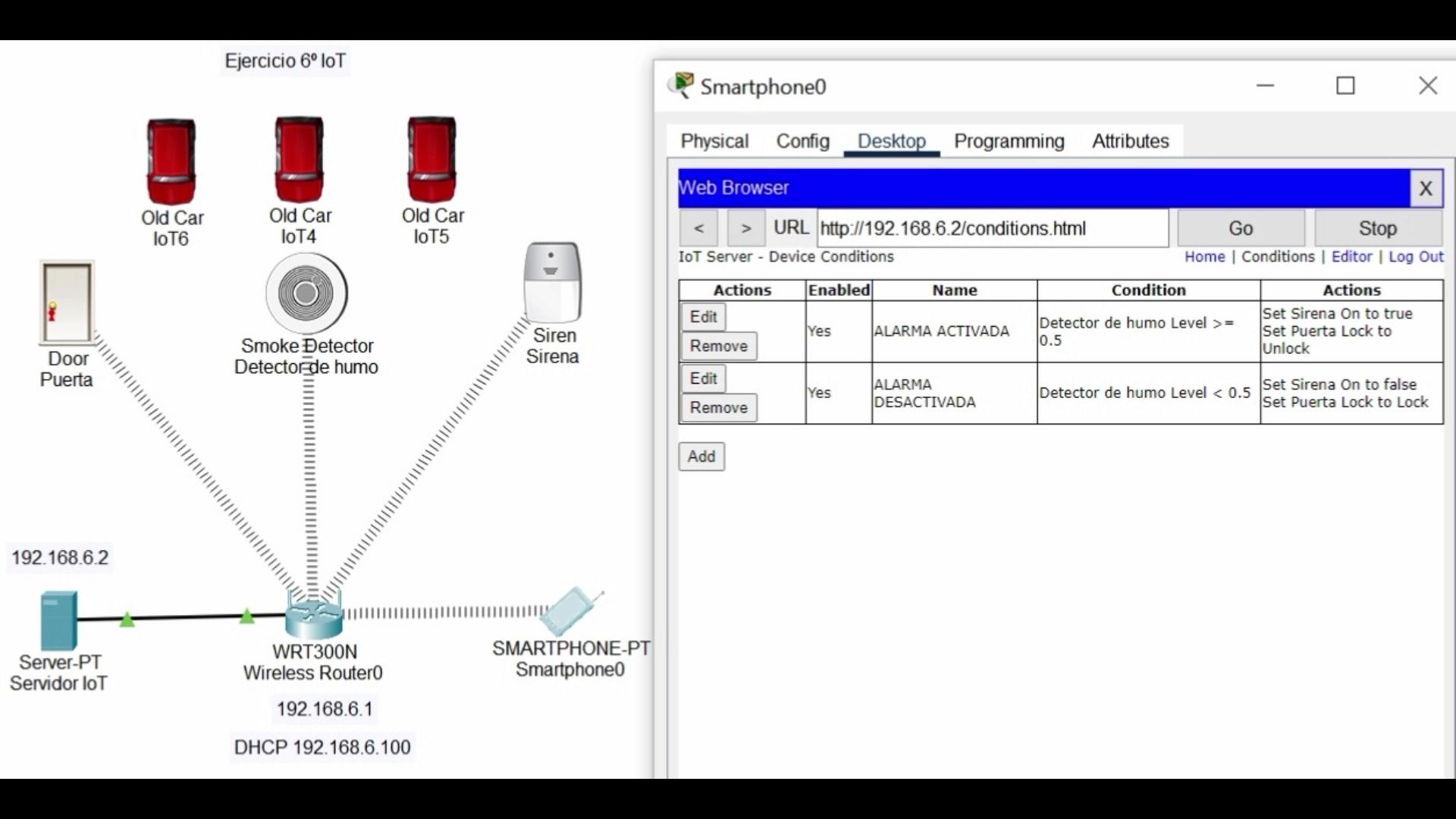
Task: Click the URL address field
Action: pos(992,228)
